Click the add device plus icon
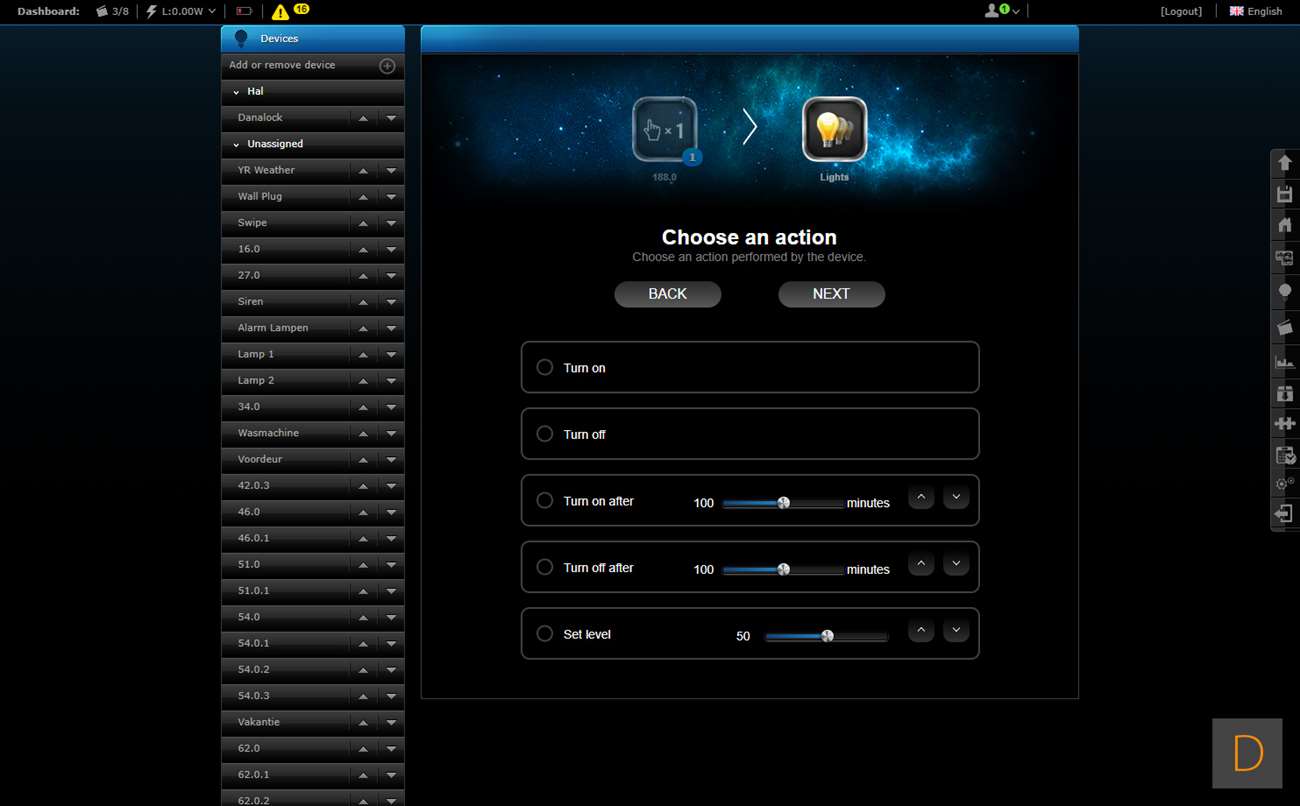Screen dimensions: 1300x806 pyautogui.click(x=387, y=66)
